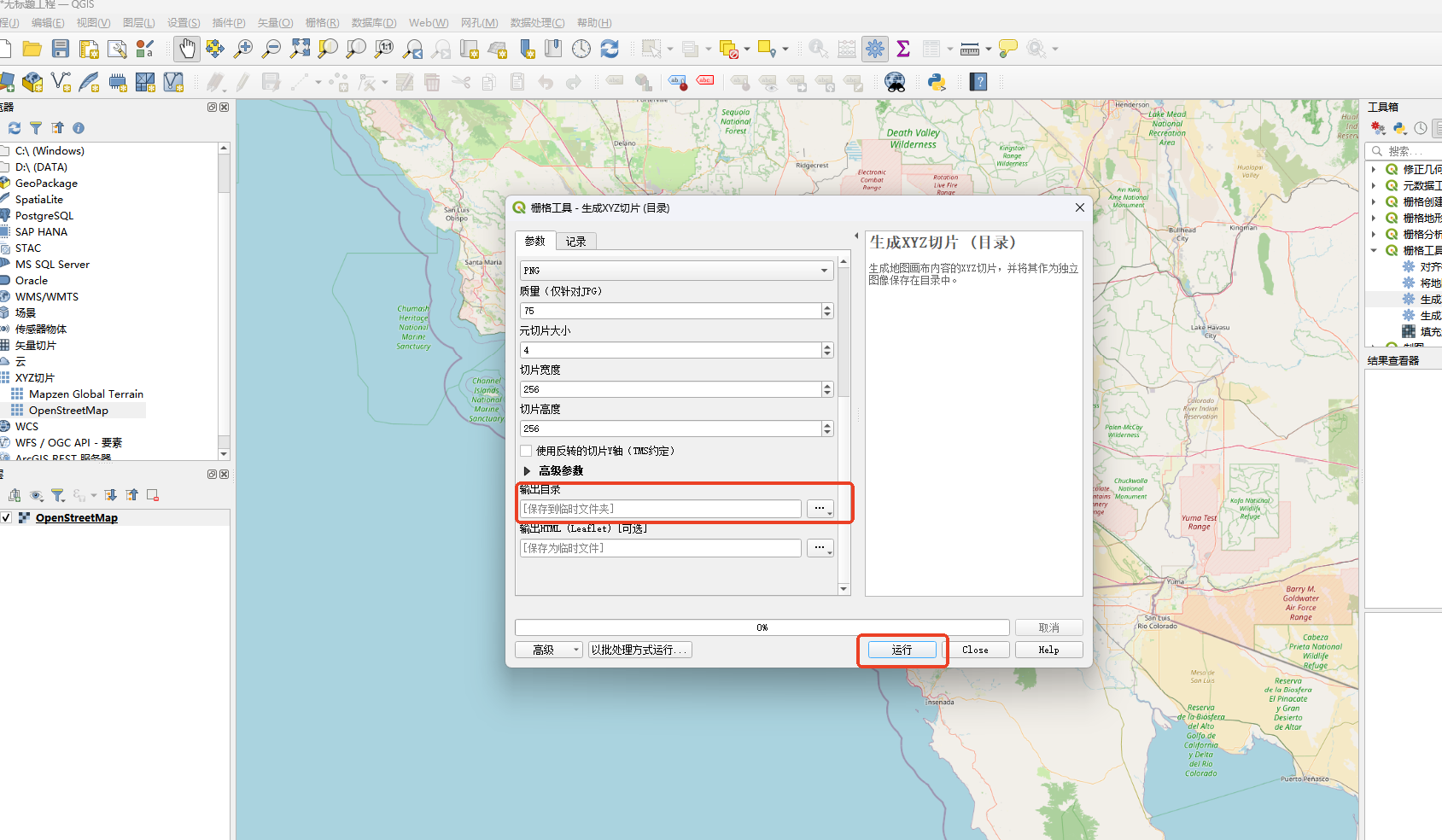
Task: Click the Save Project floppy icon
Action: [61, 49]
